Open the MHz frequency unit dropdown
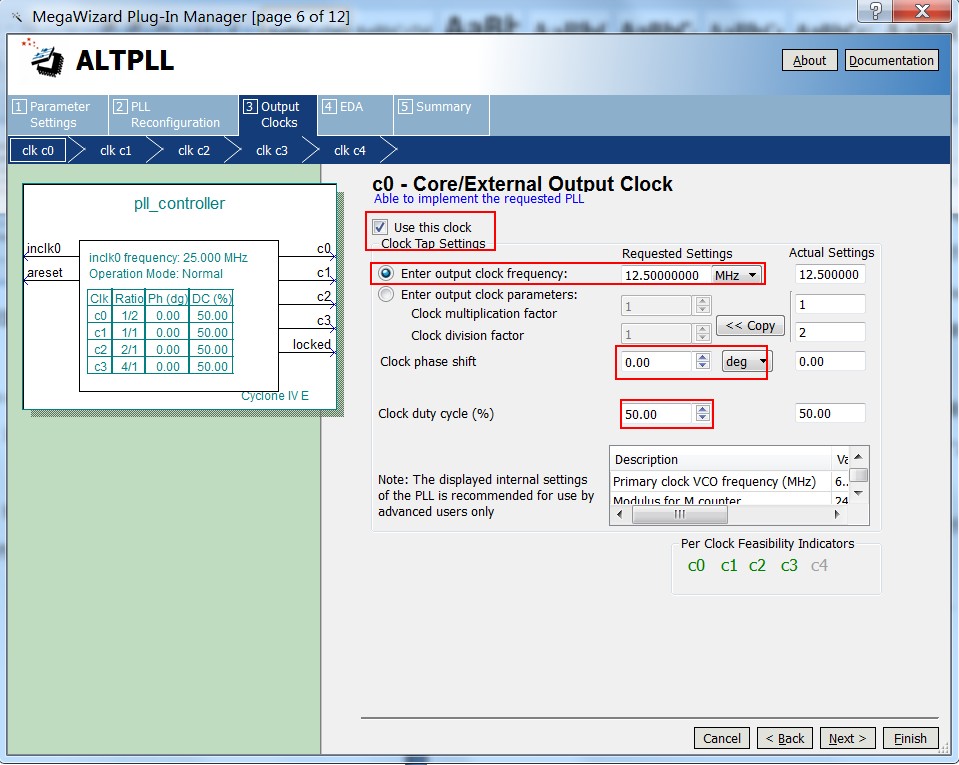This screenshot has height=765, width=959. [736, 275]
